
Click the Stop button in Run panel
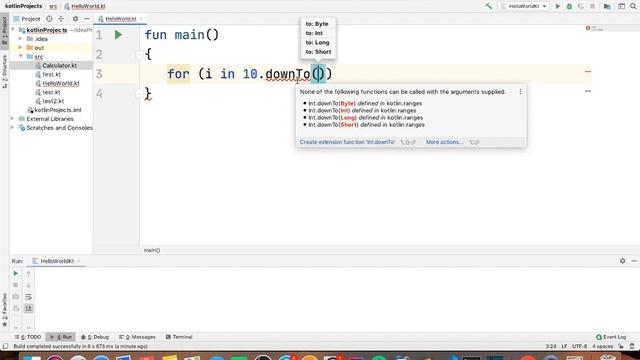(x=16, y=285)
